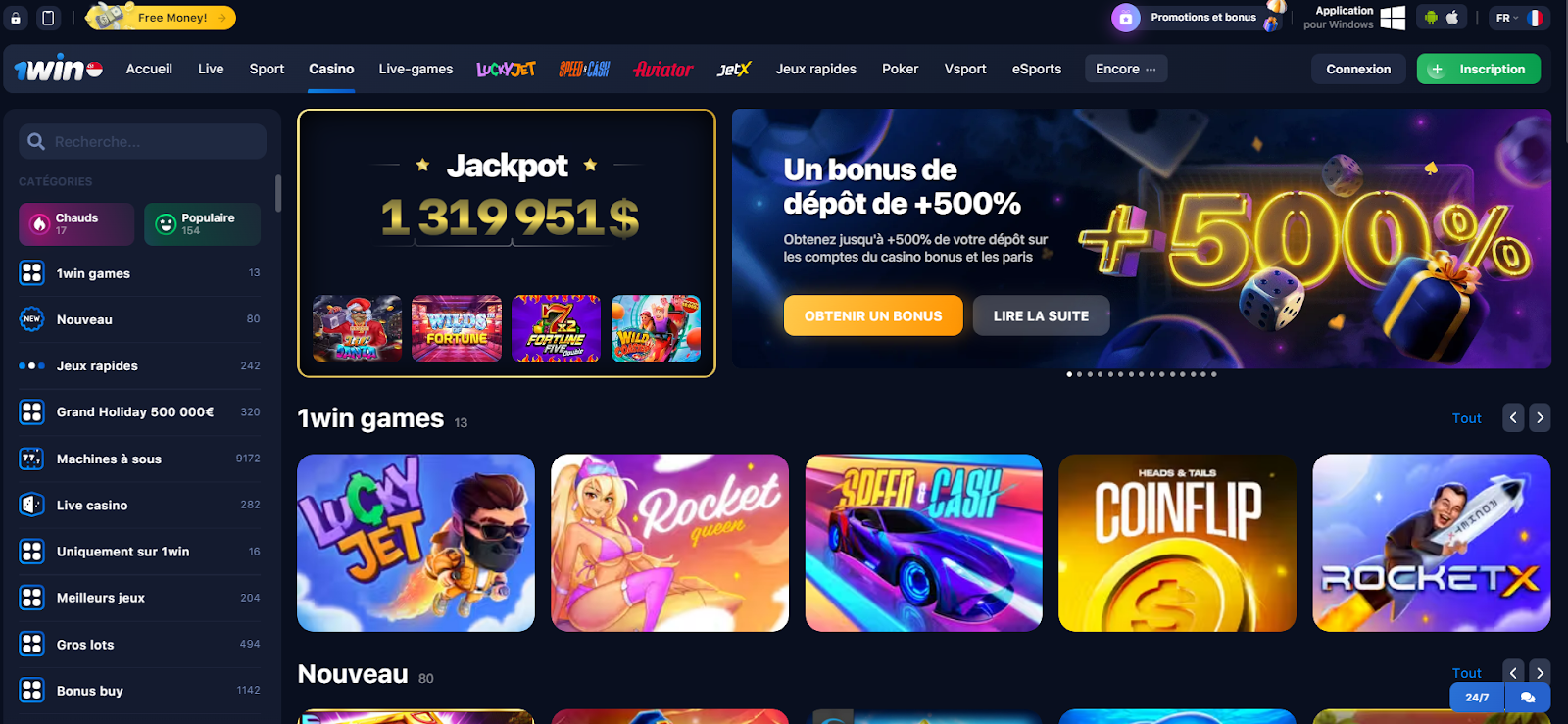
Task: Click OBTENIR UN BONUS button
Action: click(873, 315)
